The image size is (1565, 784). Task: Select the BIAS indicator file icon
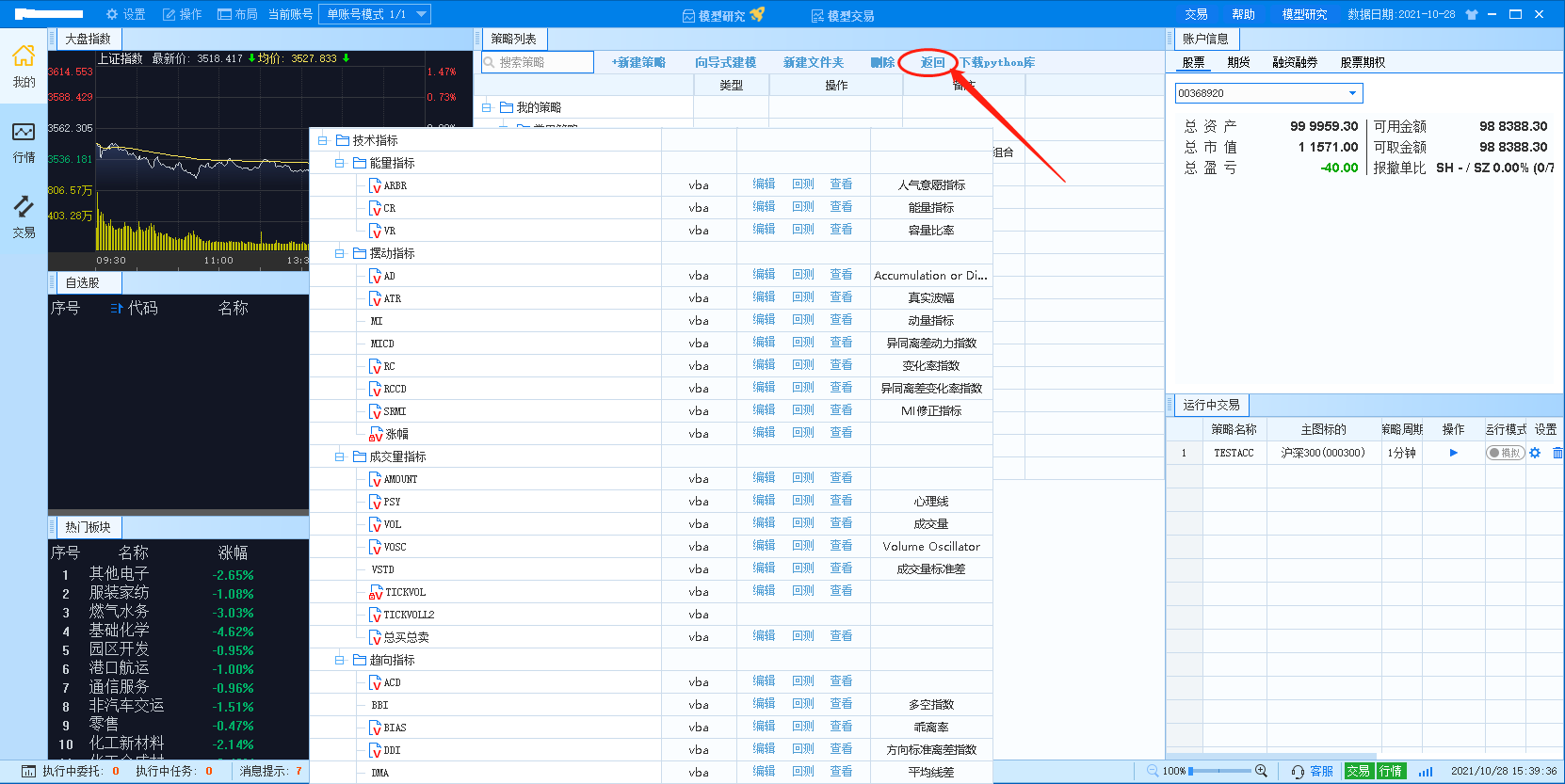tap(375, 728)
